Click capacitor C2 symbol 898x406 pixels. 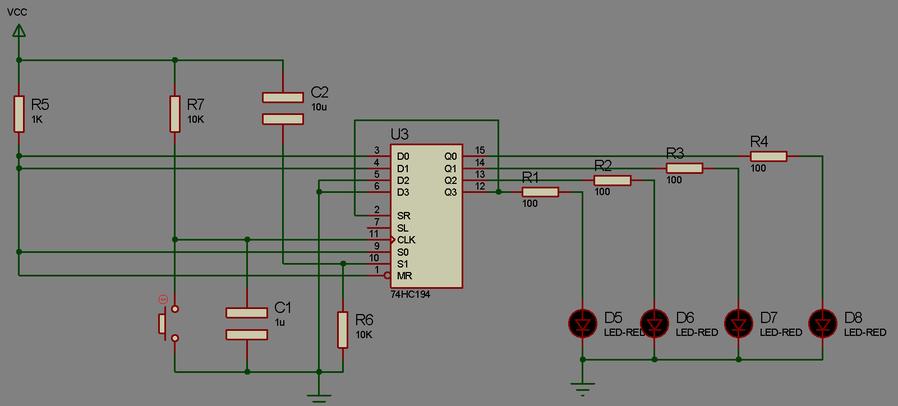283,108
